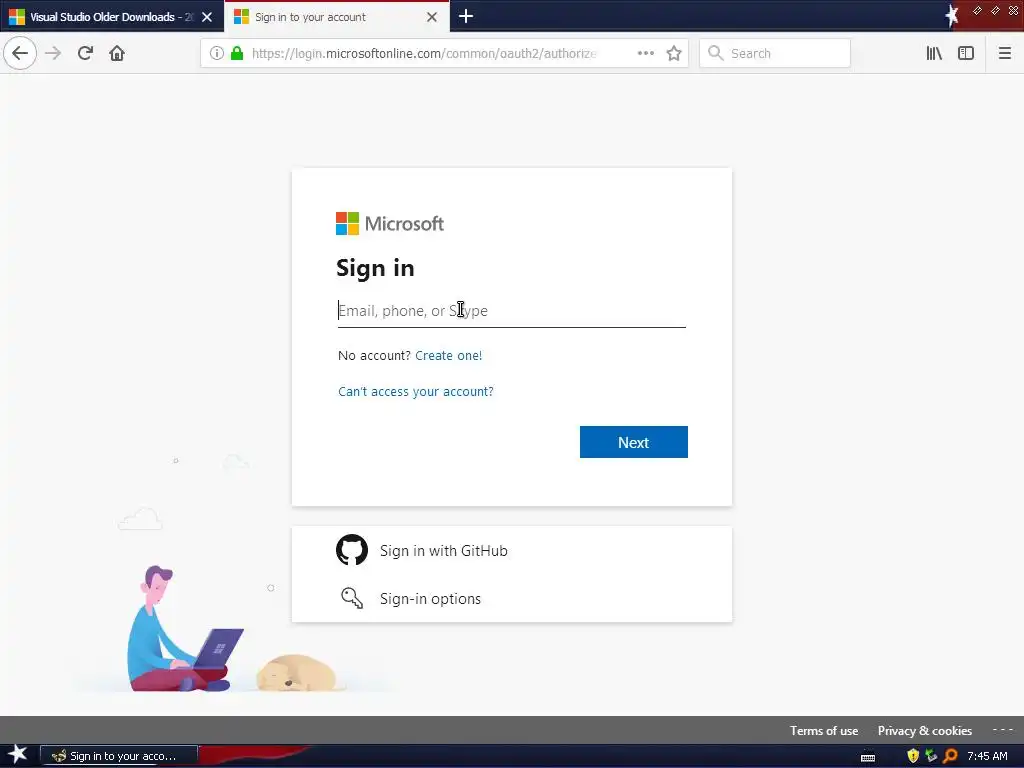Go back to the previous page
1024x768 pixels.
20,53
